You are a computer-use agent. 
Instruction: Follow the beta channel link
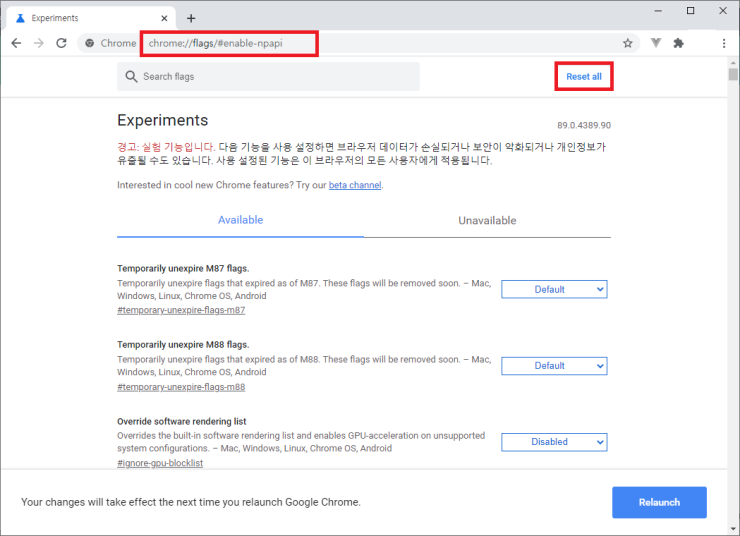tap(355, 185)
